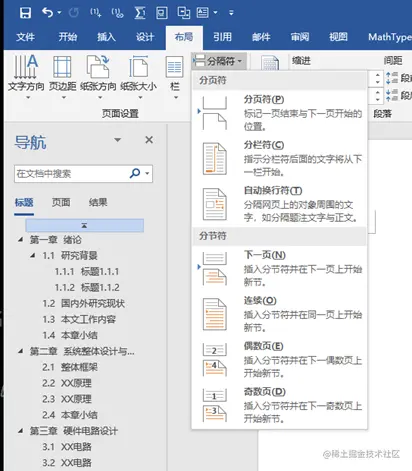The height and width of the screenshot is (471, 412).
Task: Go to heading 1.4 本章小结
Action: pyautogui.click(x=70, y=335)
